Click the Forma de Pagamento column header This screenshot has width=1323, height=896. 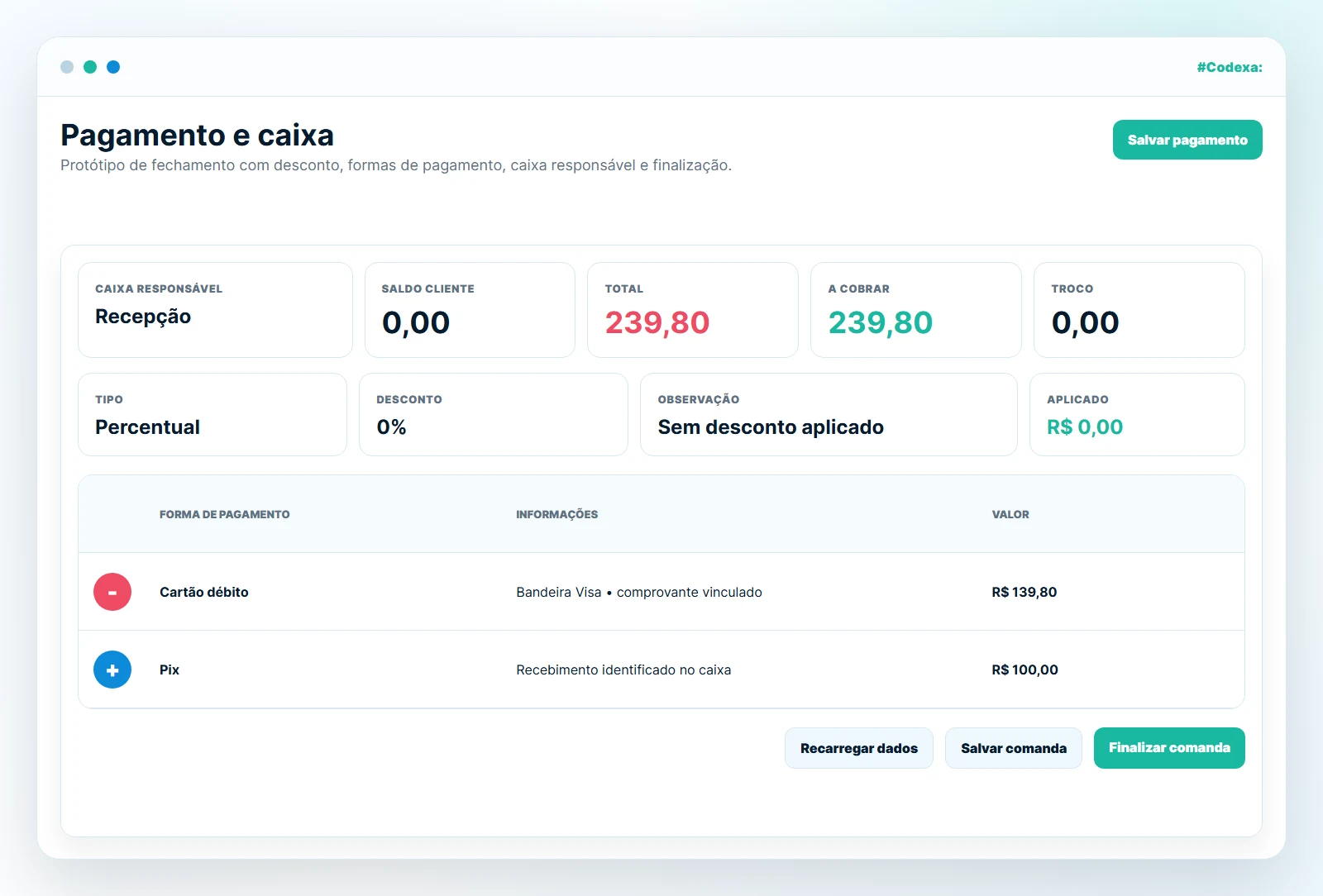point(224,514)
